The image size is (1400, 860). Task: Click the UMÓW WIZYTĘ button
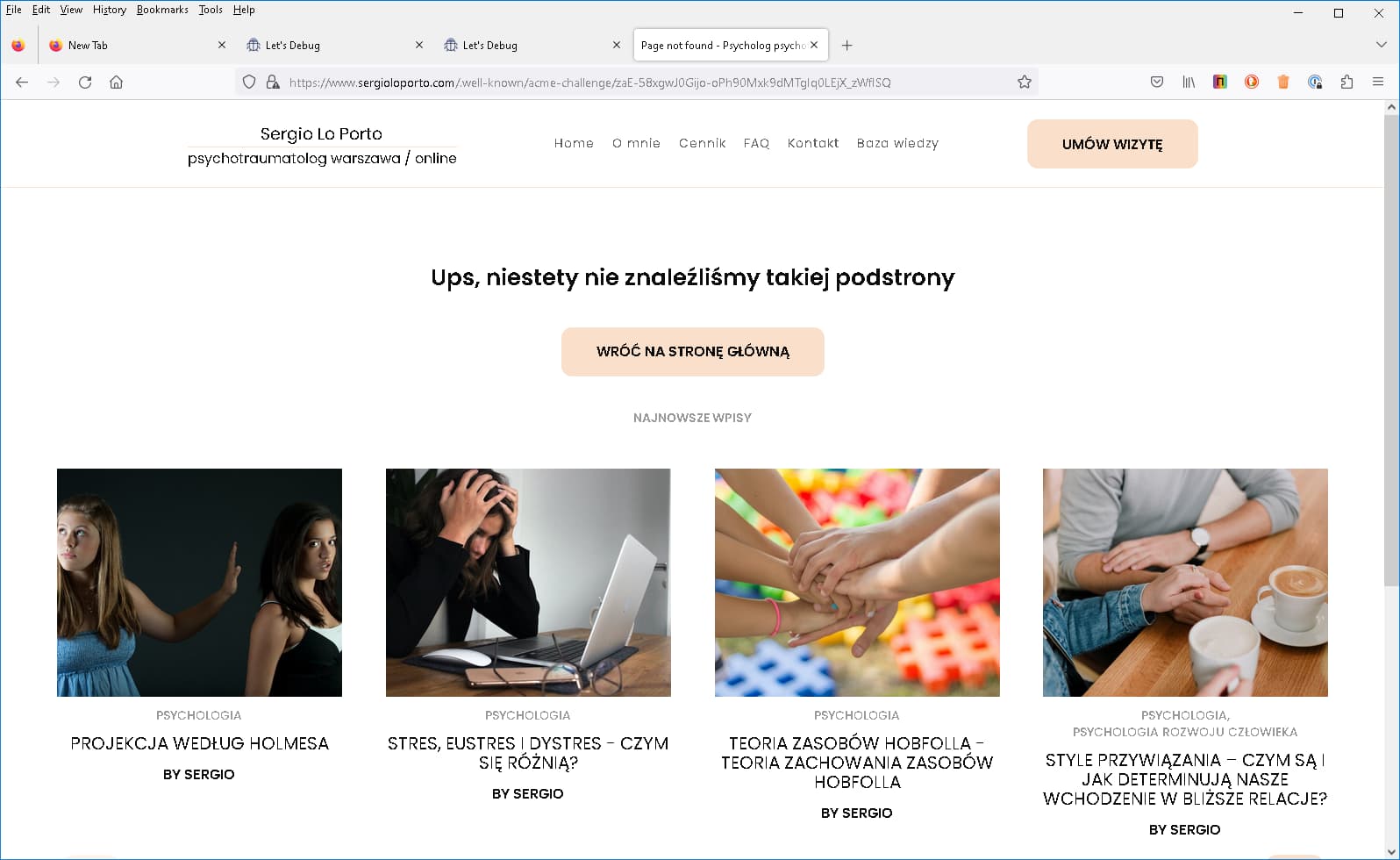point(1112,144)
